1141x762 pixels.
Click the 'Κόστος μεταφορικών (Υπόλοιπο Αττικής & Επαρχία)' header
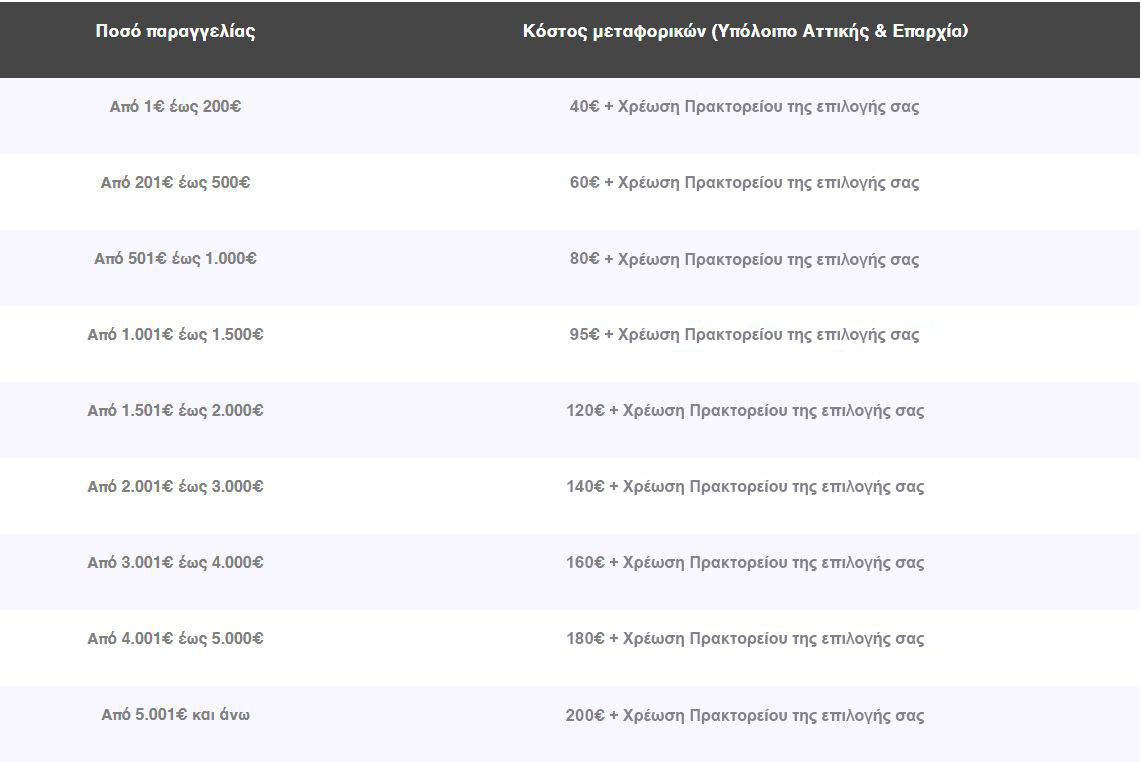point(745,31)
